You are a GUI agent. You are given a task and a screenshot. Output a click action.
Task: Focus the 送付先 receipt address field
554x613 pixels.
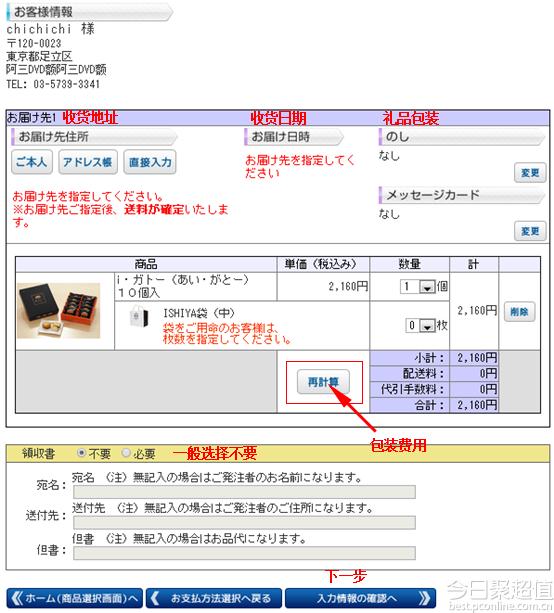(244, 523)
